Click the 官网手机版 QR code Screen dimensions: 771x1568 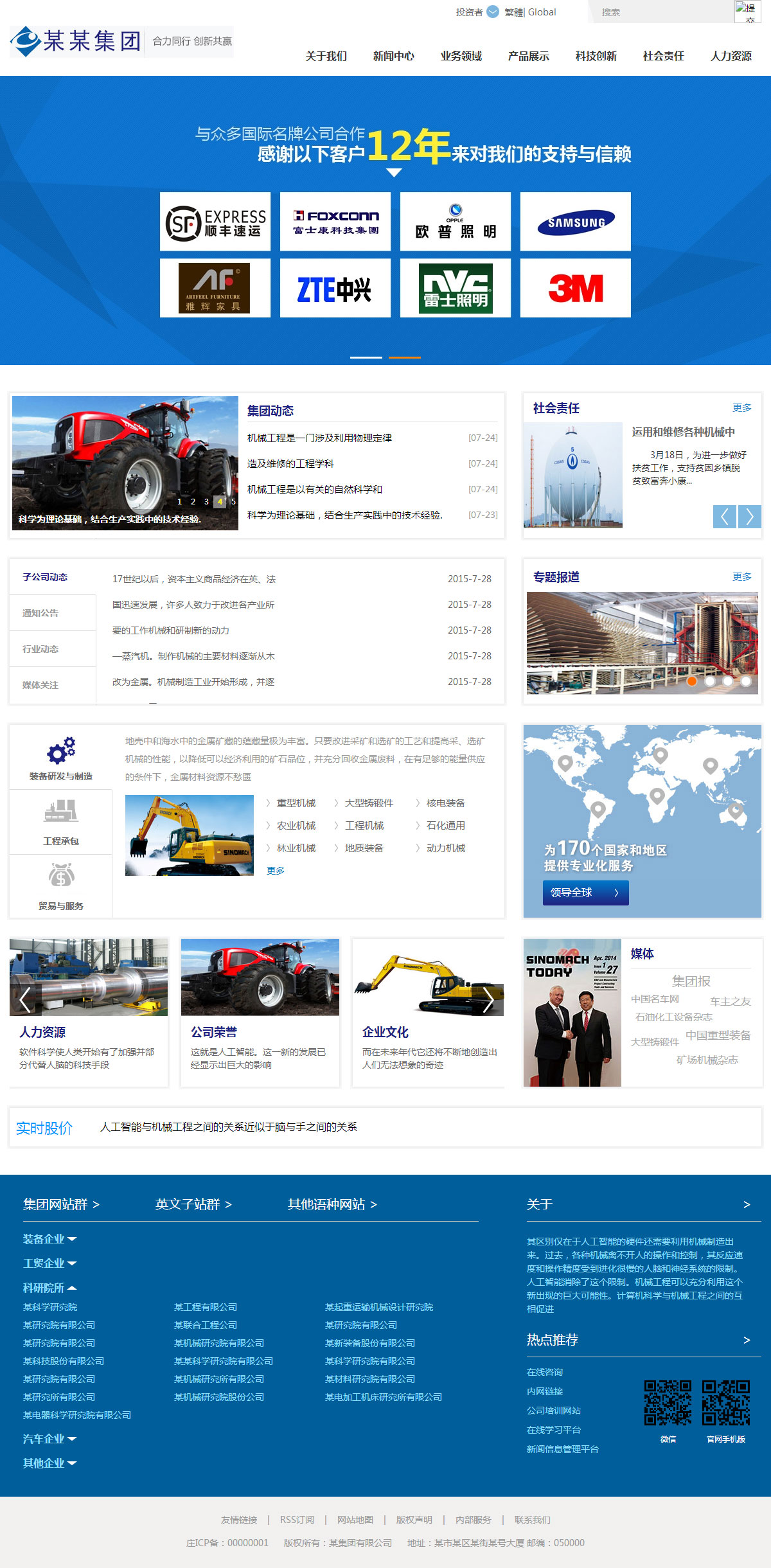point(725,1402)
